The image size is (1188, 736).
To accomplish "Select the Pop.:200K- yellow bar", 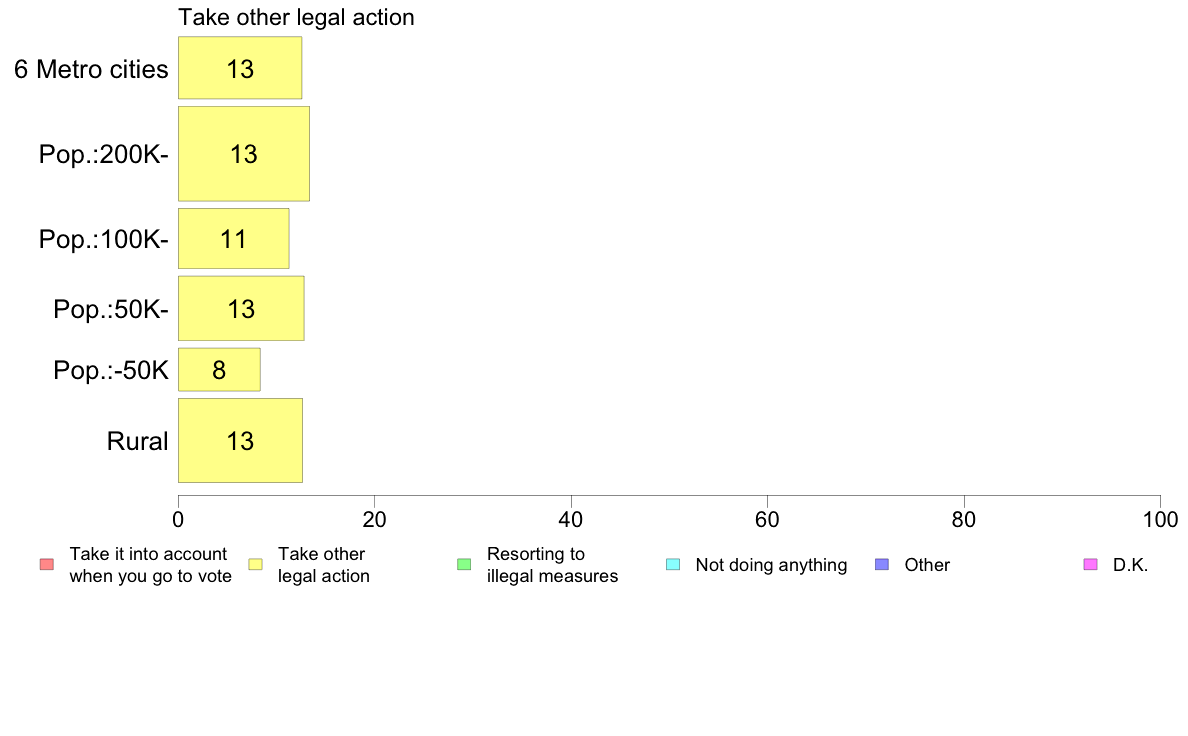I will click(x=244, y=154).
